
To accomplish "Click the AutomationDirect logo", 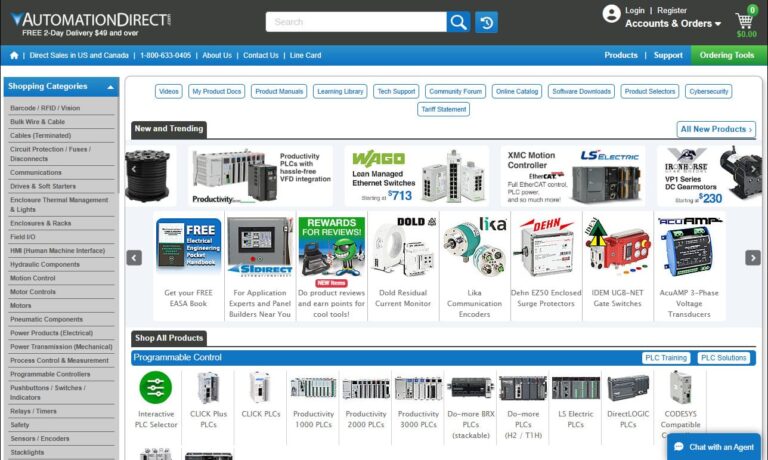I will [91, 20].
